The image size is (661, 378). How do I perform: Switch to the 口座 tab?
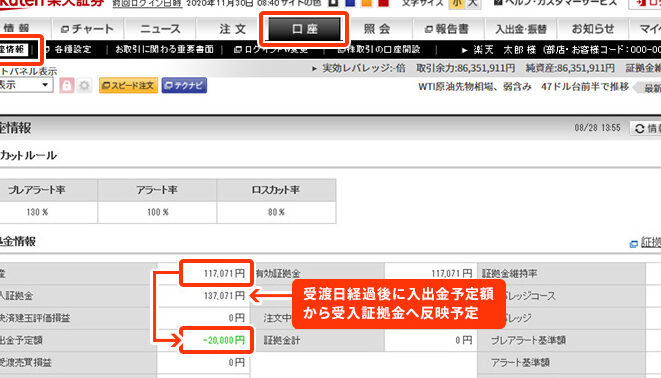[x=304, y=29]
